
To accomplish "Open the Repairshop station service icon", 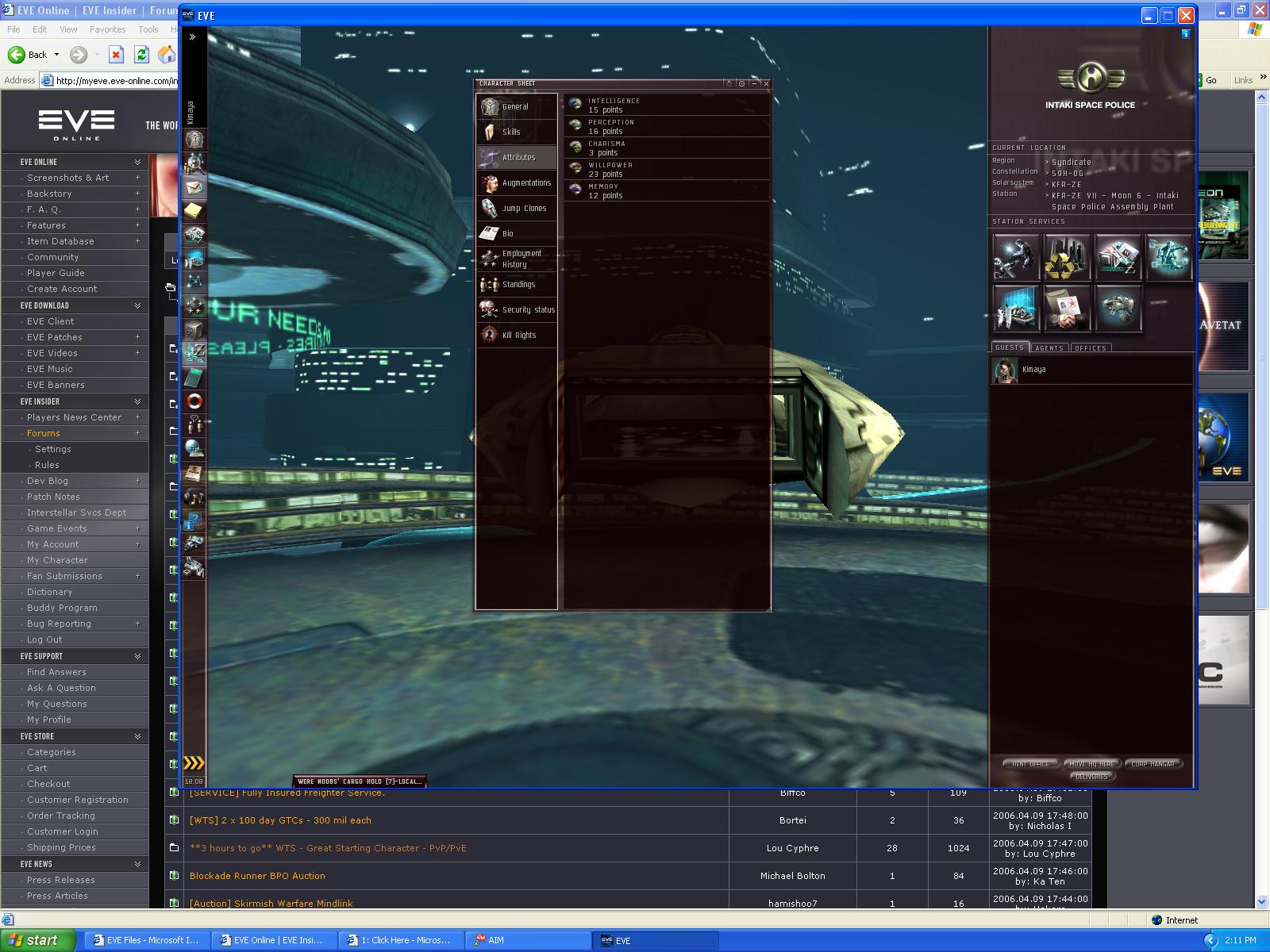I will pyautogui.click(x=1016, y=257).
